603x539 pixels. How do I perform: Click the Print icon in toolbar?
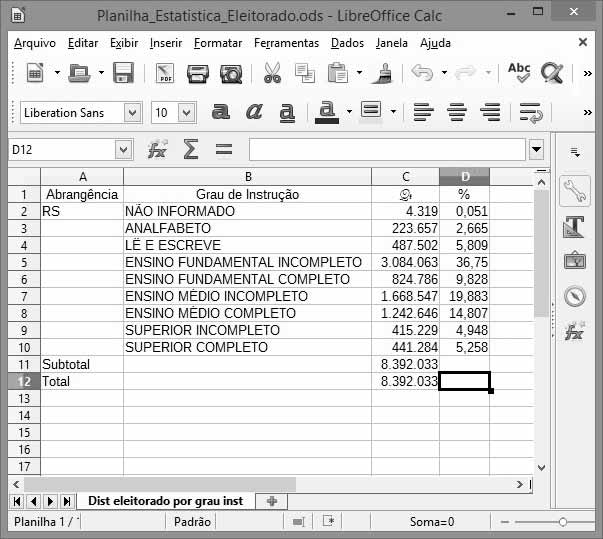pos(198,73)
